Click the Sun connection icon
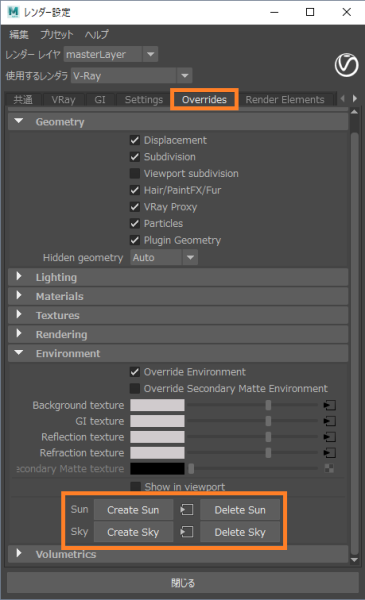 tap(187, 509)
